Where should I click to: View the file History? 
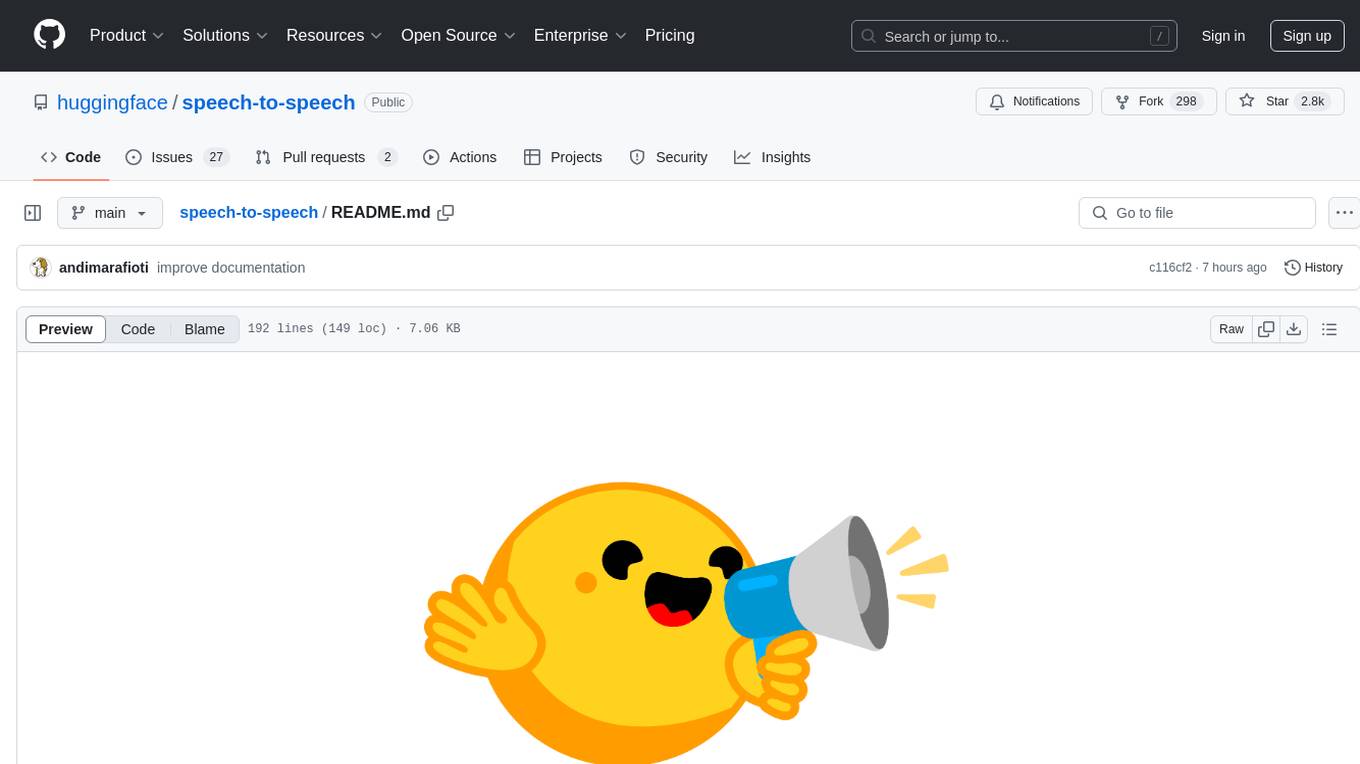1313,267
